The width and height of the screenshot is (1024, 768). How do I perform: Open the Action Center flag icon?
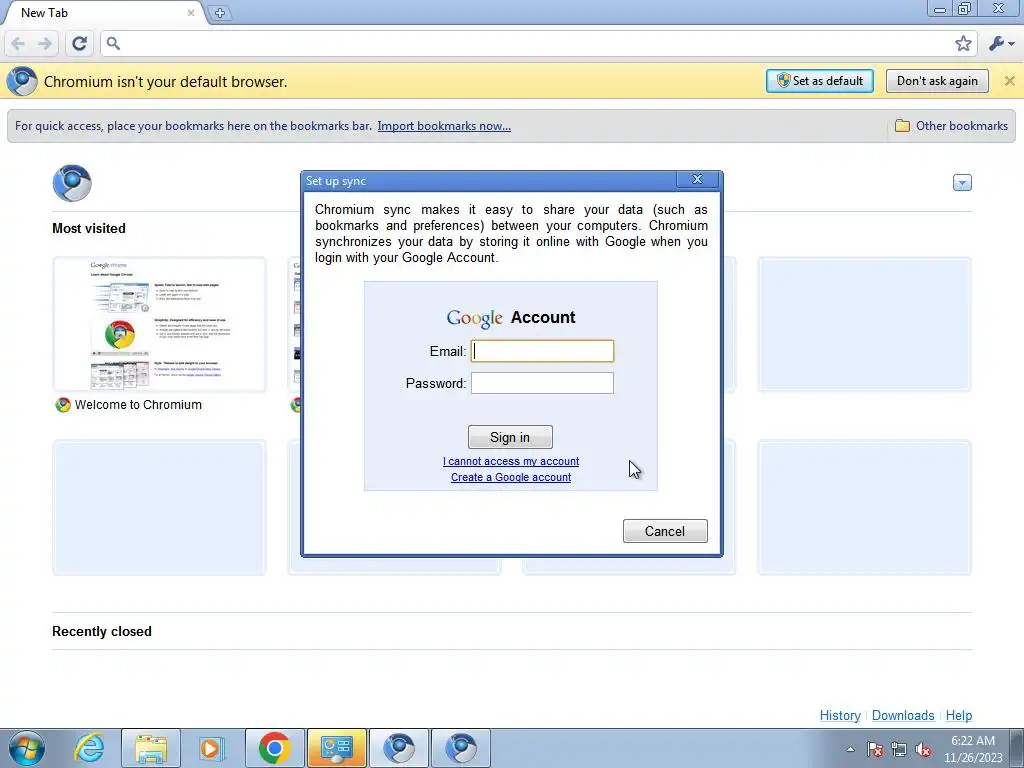pos(874,749)
